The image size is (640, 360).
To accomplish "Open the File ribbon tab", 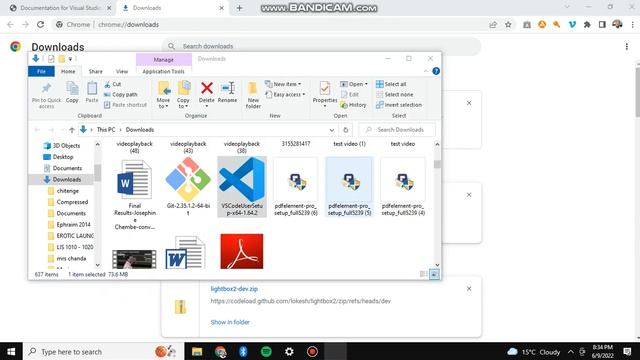I will pyautogui.click(x=41, y=71).
